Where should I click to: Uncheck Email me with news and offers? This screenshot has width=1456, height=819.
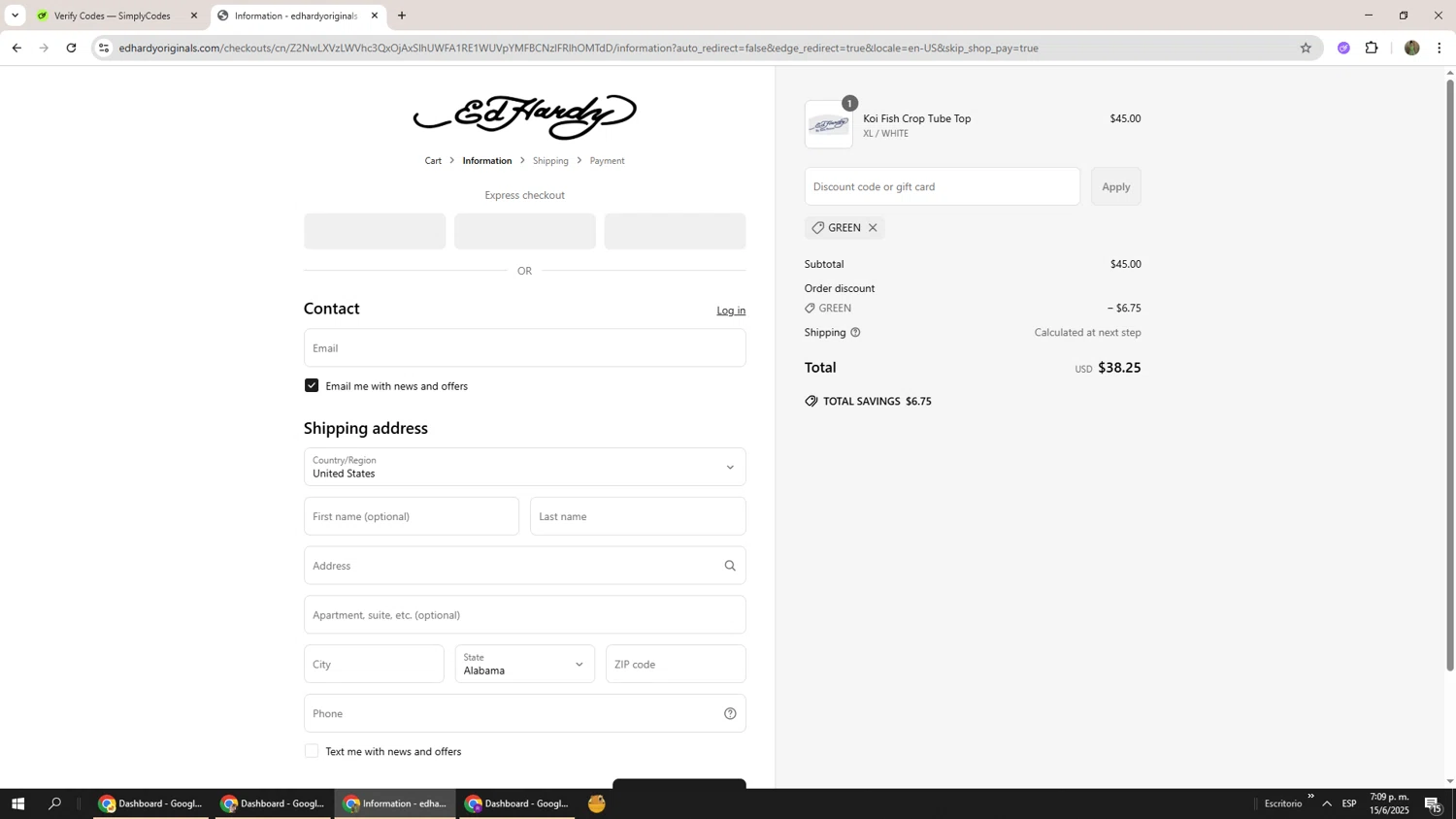312,386
